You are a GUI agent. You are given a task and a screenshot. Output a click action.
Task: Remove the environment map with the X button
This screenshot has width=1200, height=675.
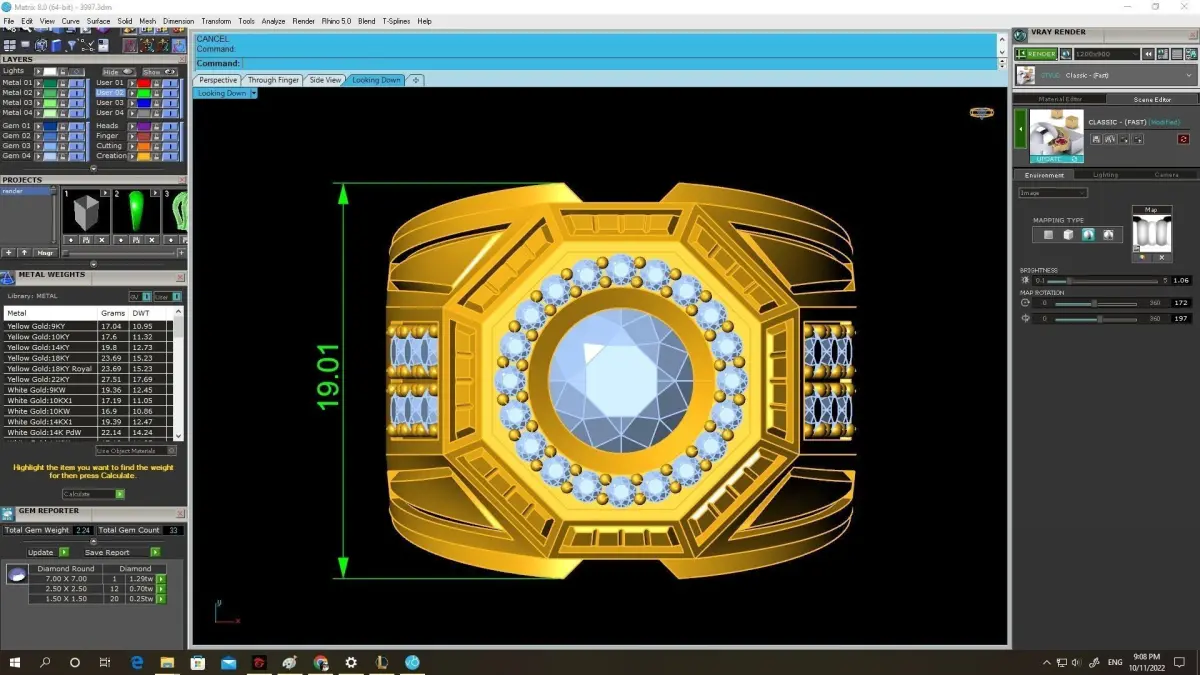click(1161, 257)
